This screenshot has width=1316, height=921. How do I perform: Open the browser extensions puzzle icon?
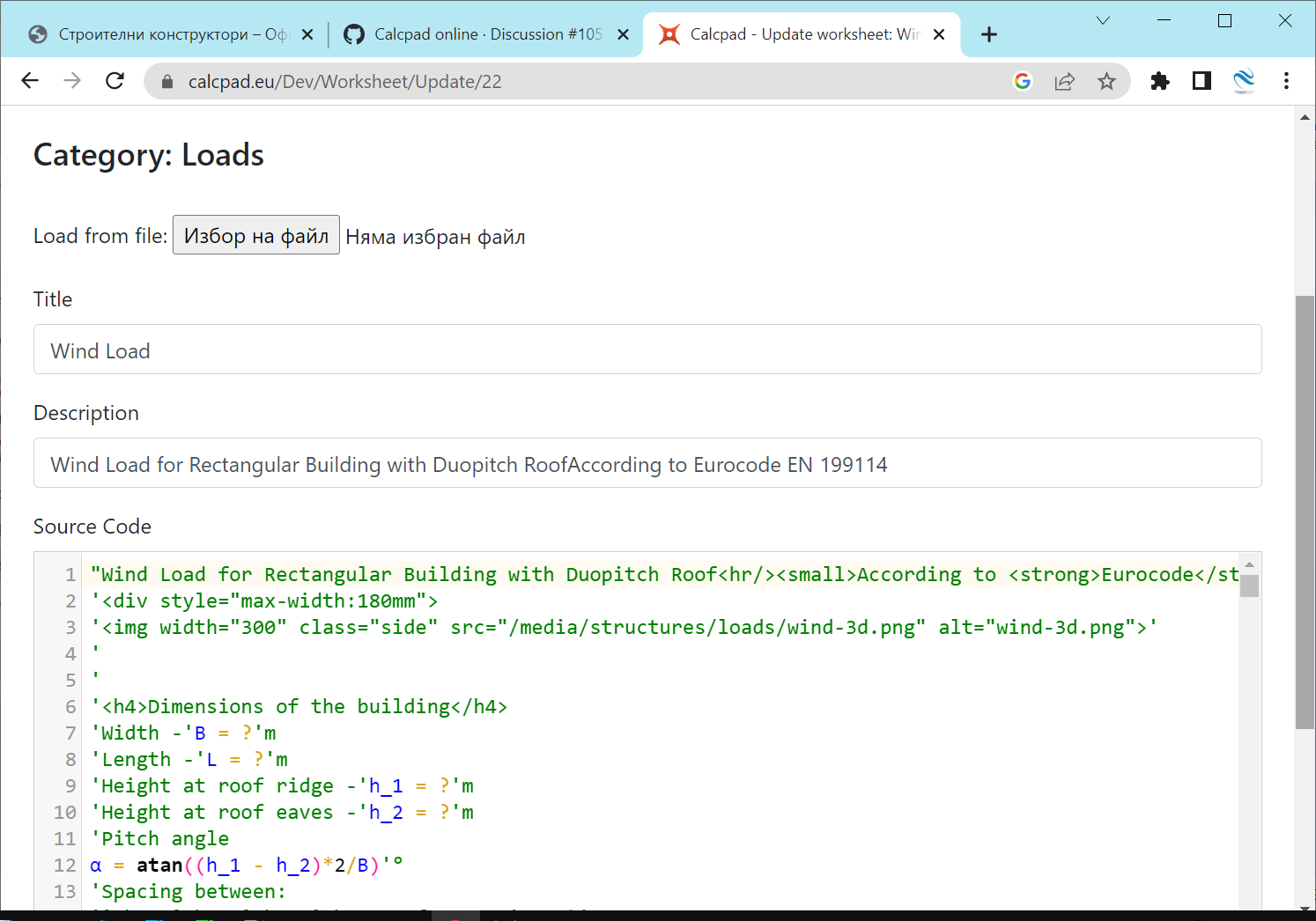[x=1160, y=81]
